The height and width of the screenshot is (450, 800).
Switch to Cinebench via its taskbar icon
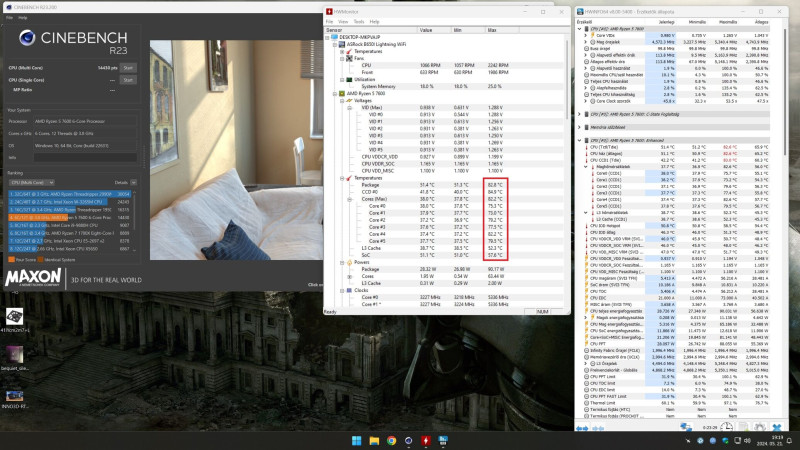click(x=408, y=441)
